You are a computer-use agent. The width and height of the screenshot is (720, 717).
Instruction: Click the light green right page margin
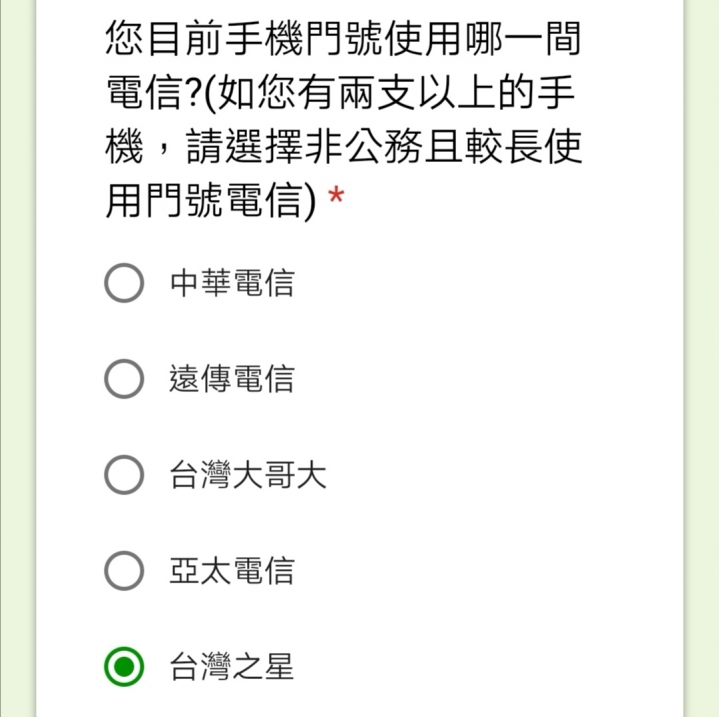coord(702,358)
